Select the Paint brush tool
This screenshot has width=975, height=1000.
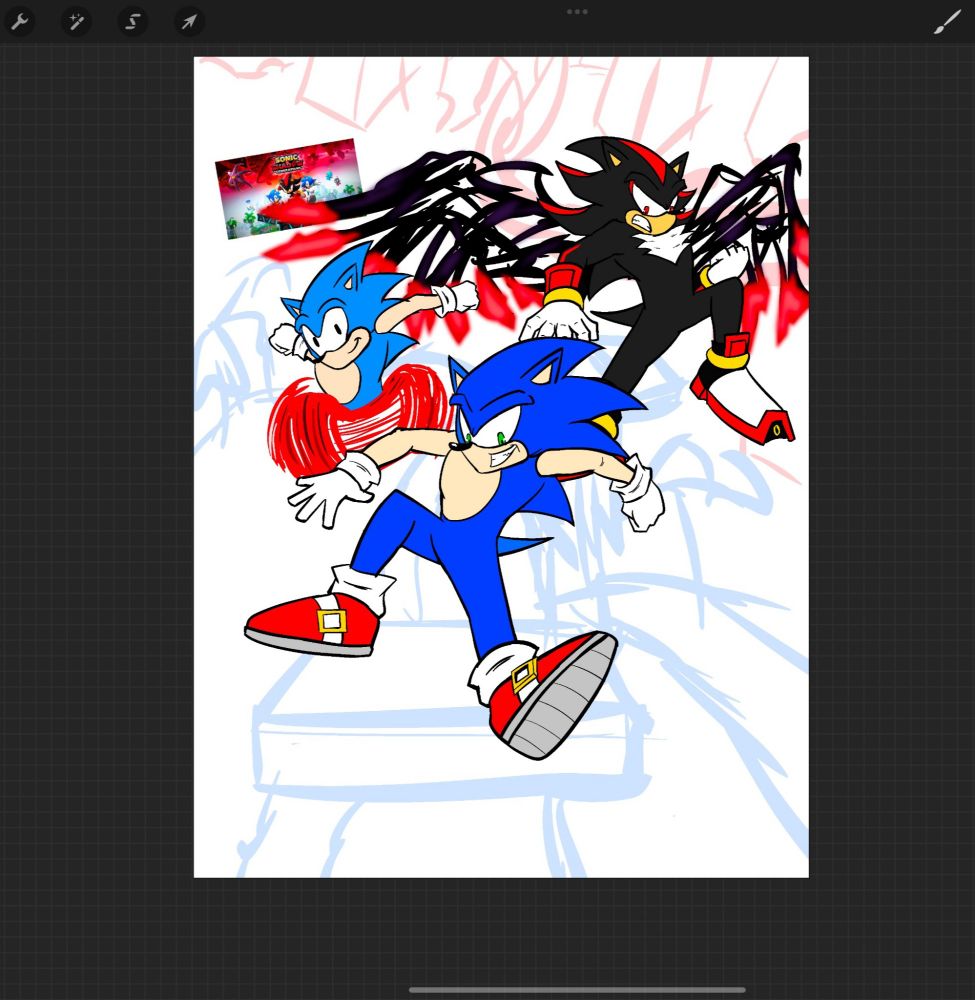tap(947, 22)
